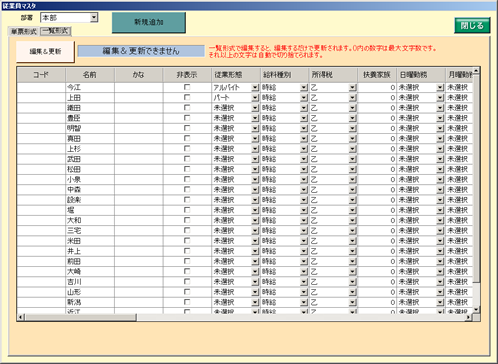Check the 非表示 box for 真田
Image resolution: width=498 pixels, height=364 pixels.
click(187, 138)
